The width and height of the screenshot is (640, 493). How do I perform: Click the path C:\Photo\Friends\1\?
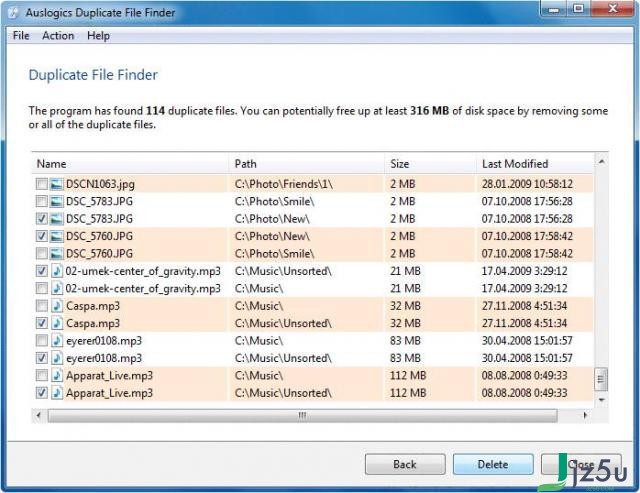click(x=284, y=184)
